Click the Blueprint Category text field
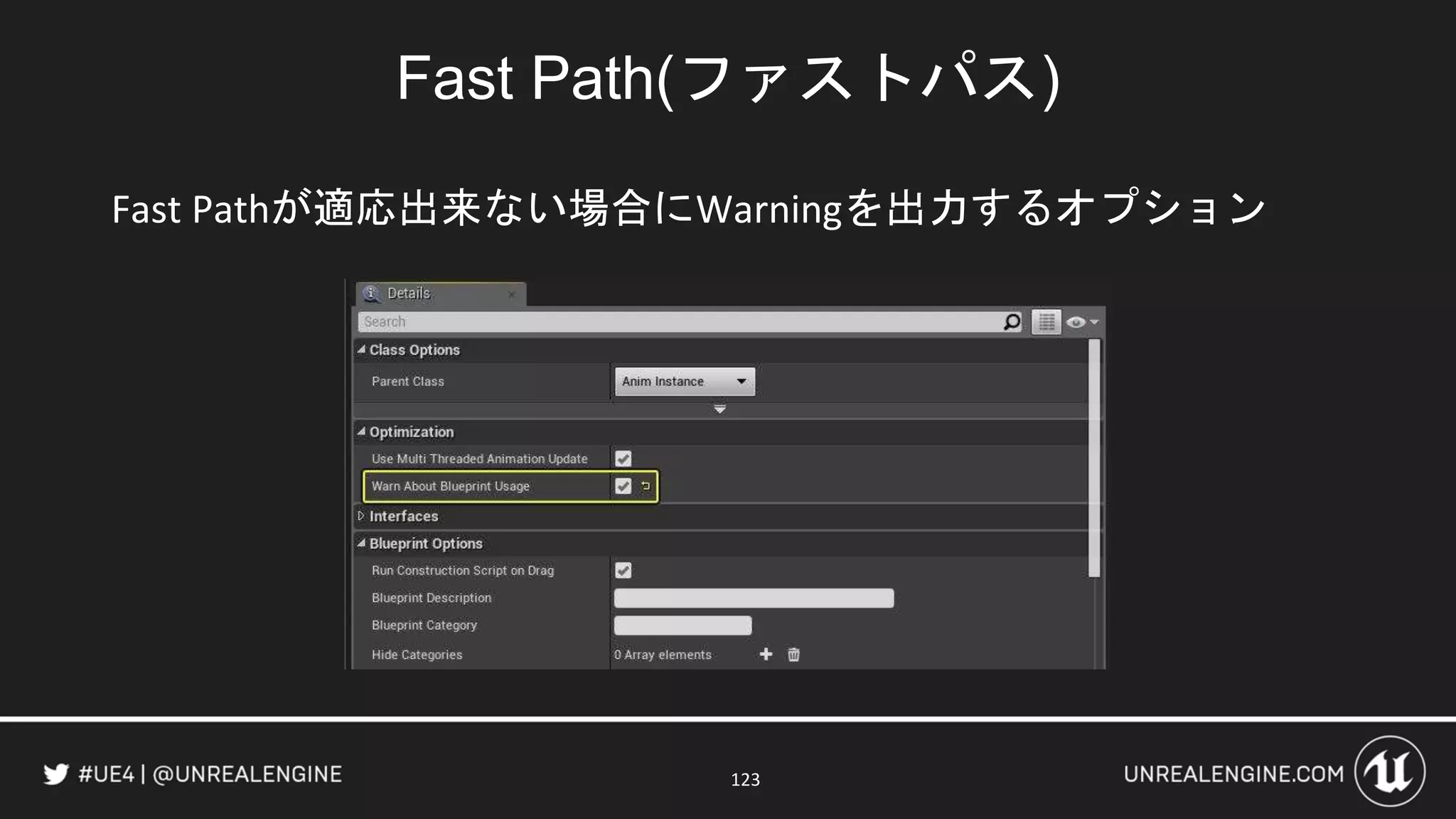The image size is (1456, 819). click(682, 625)
